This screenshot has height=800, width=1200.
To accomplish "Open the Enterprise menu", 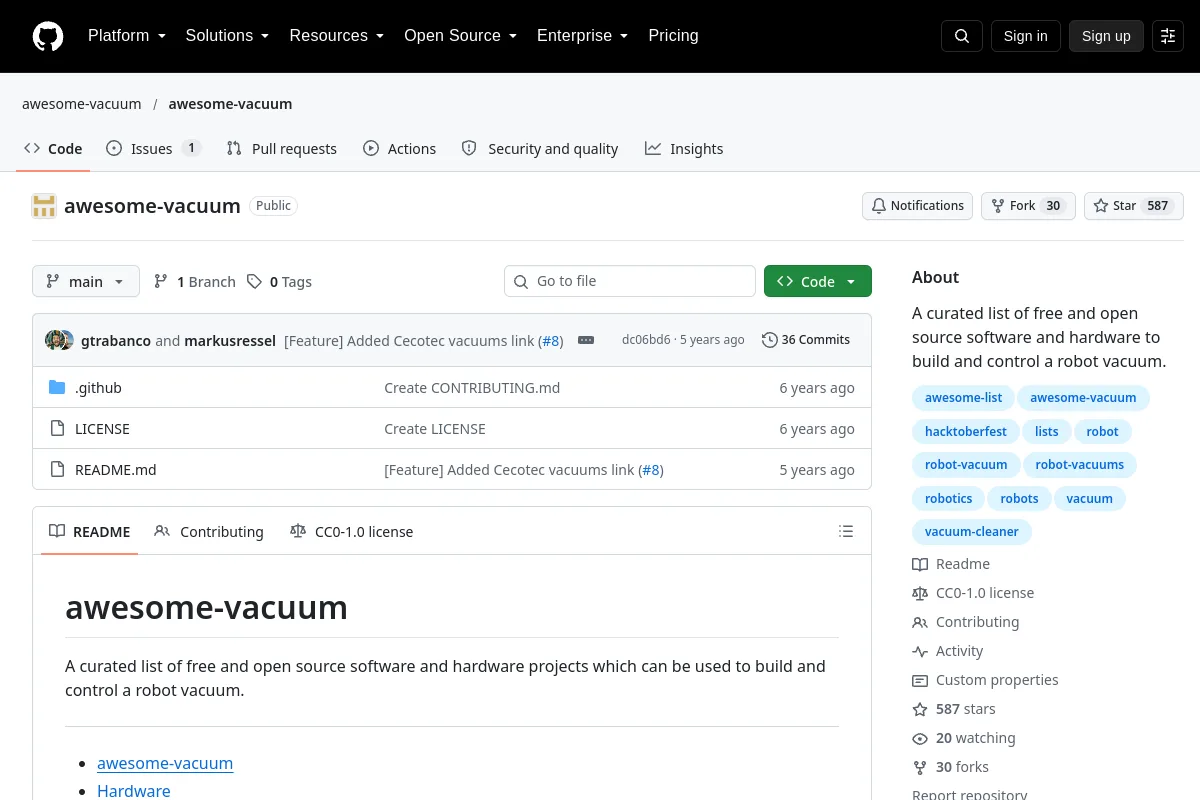I will click(x=582, y=36).
